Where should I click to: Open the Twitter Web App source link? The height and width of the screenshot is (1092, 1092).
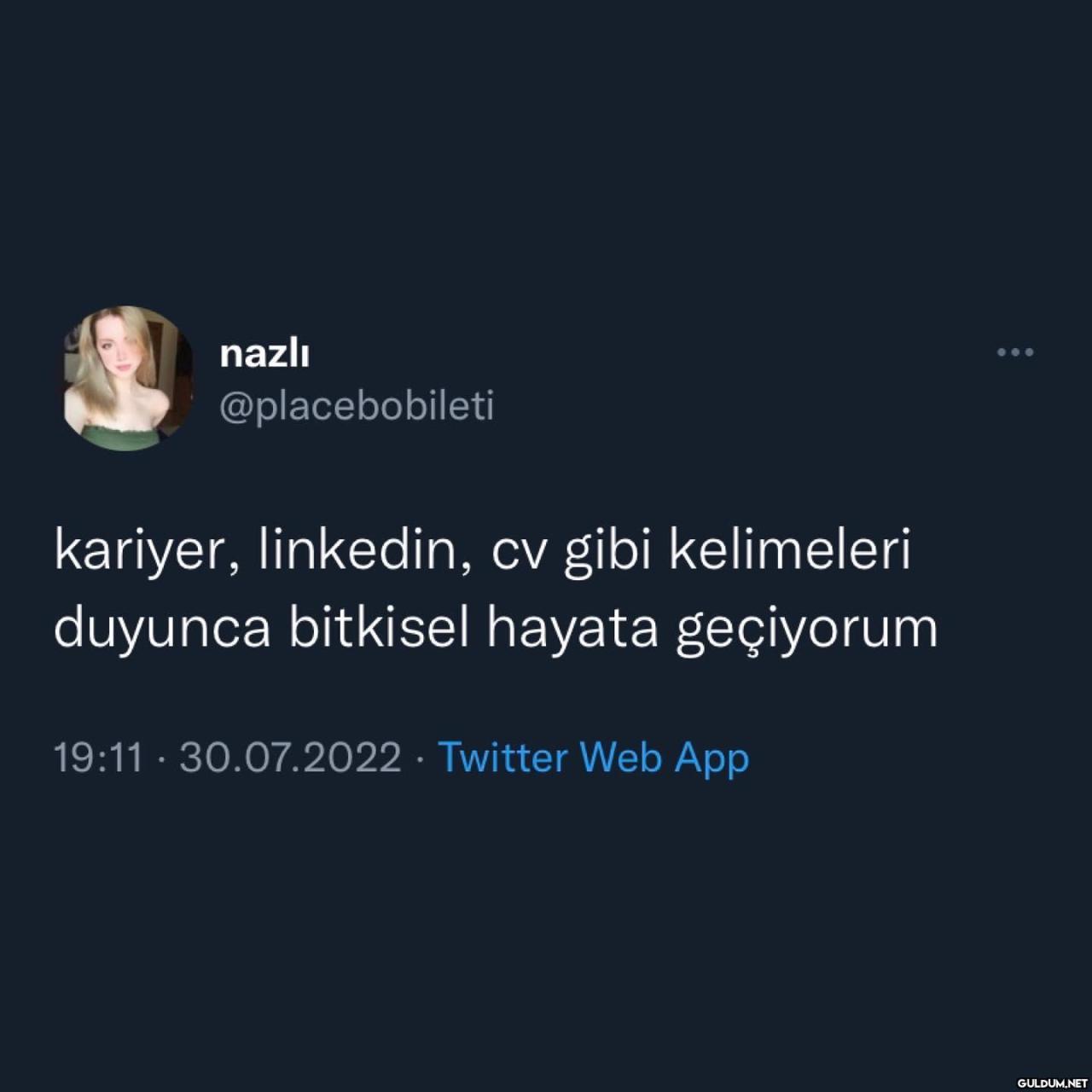[593, 758]
